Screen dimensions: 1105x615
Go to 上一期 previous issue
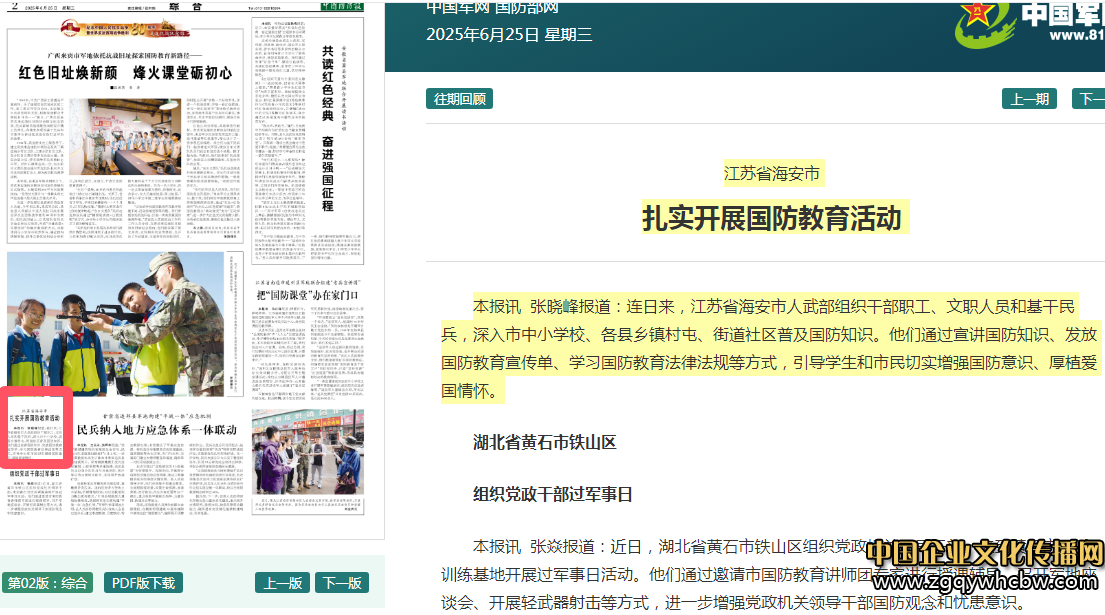point(1028,98)
